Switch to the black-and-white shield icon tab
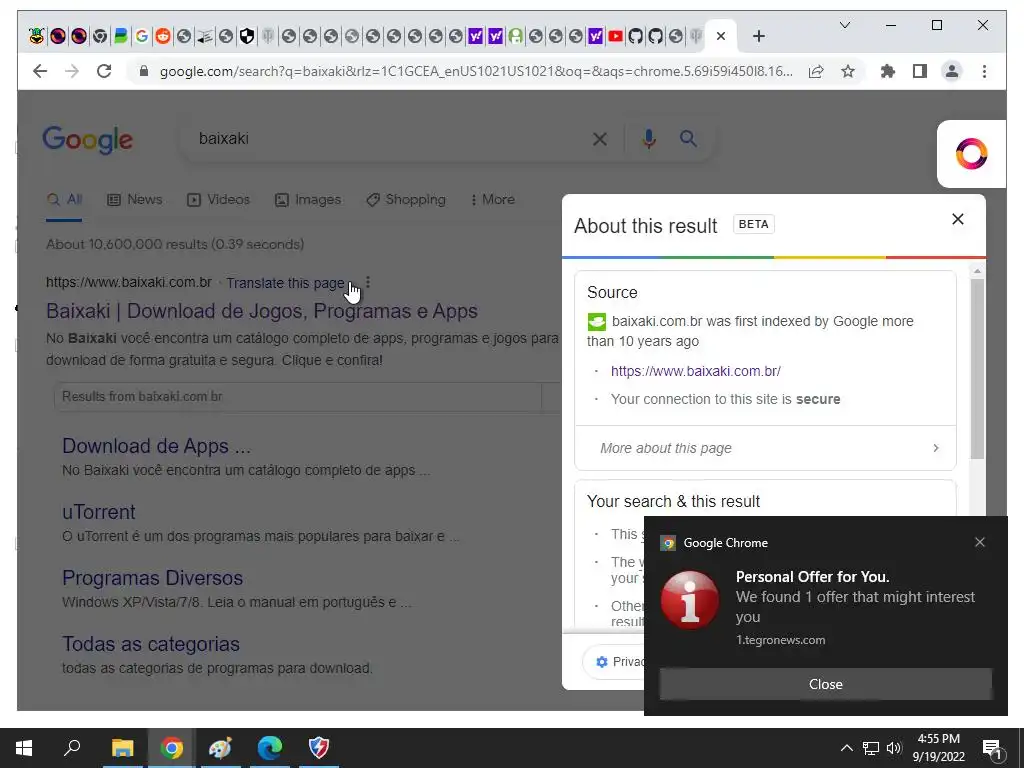The image size is (1024, 768). (x=247, y=37)
